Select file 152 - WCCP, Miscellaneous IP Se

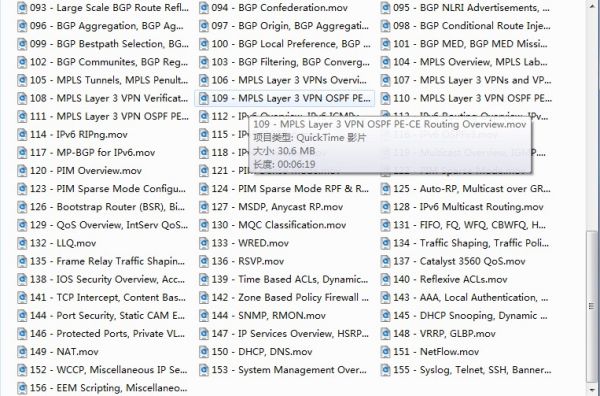103,370
